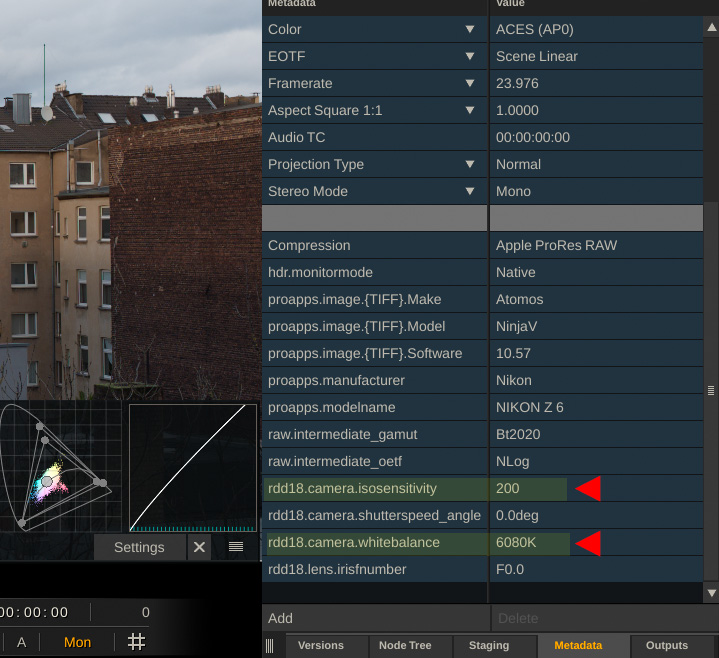
Task: Select ISO value 200
Action: (596, 488)
